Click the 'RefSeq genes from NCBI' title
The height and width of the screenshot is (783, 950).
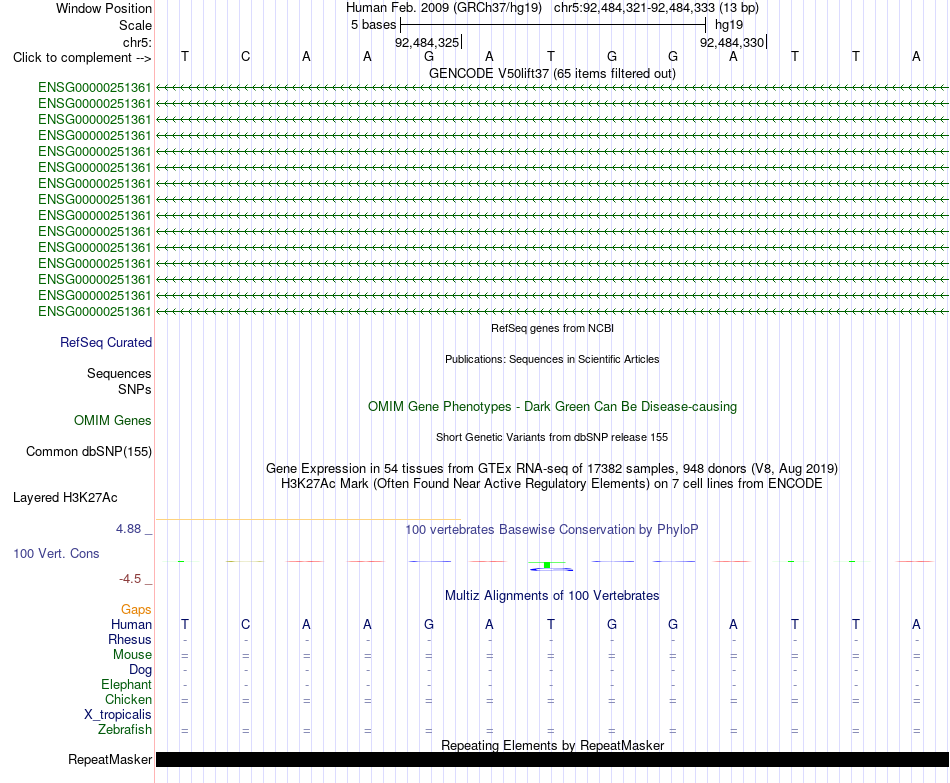(x=552, y=328)
